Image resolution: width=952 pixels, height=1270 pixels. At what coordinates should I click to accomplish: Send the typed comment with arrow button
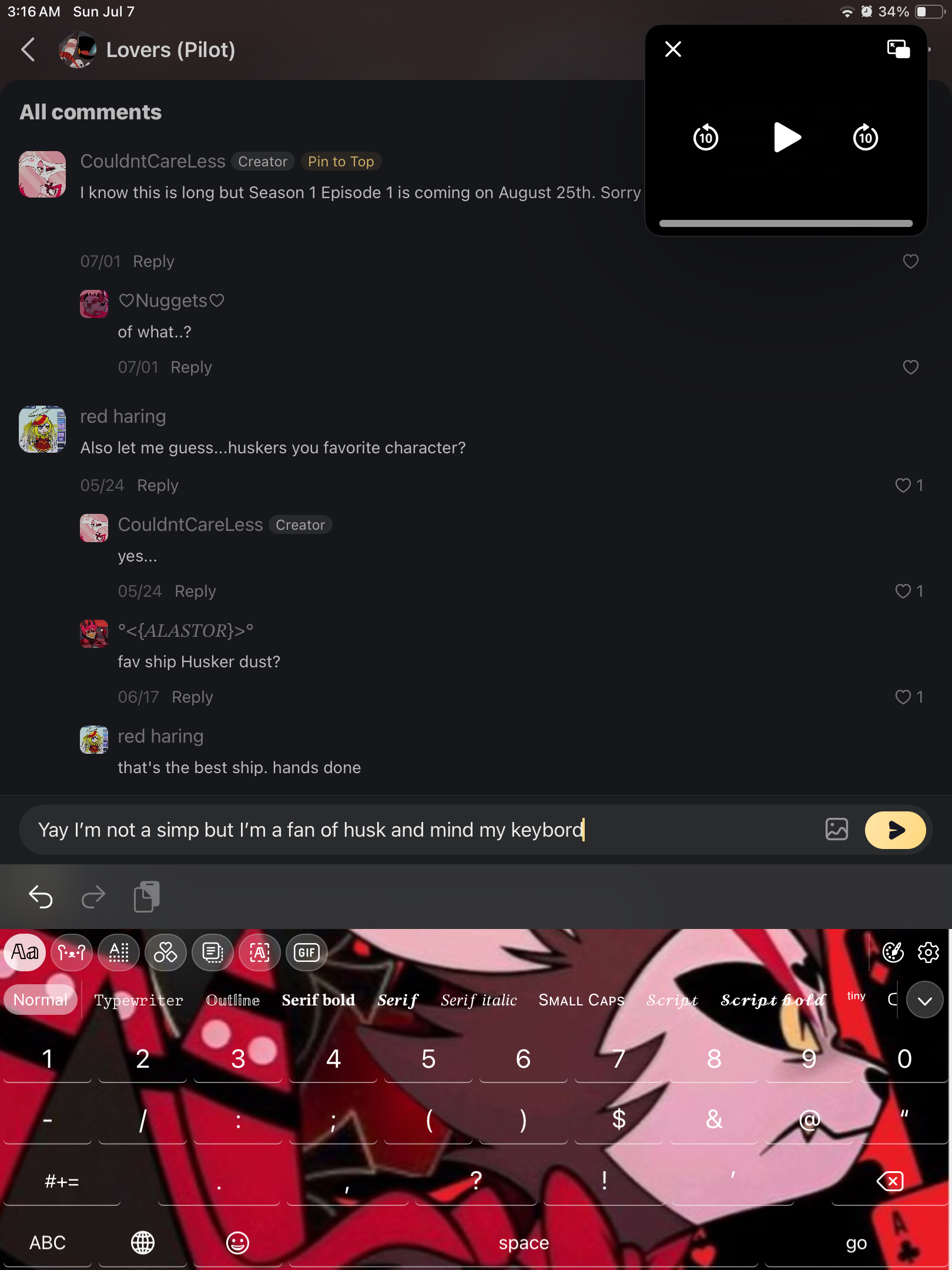click(x=895, y=830)
